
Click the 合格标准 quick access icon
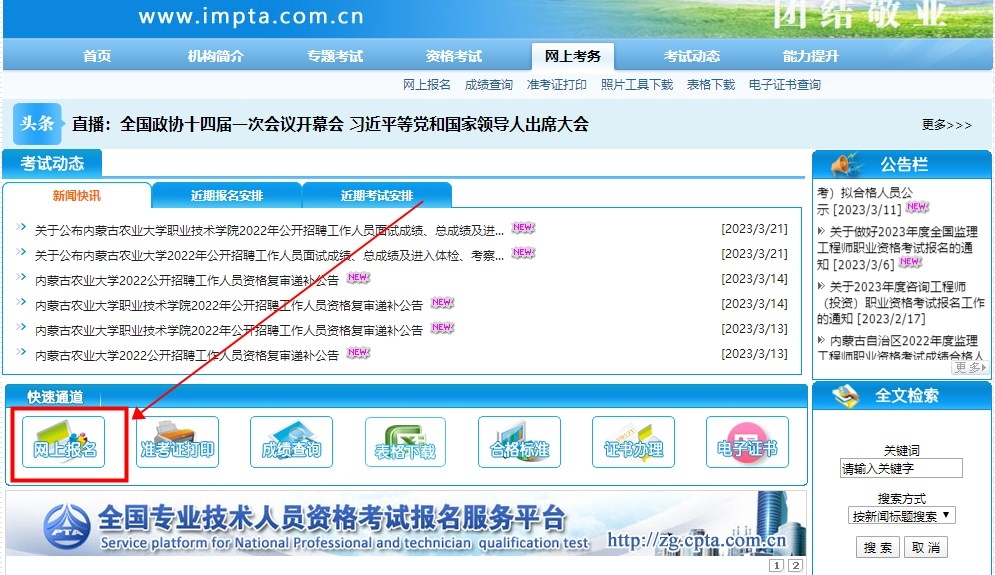pyautogui.click(x=519, y=443)
